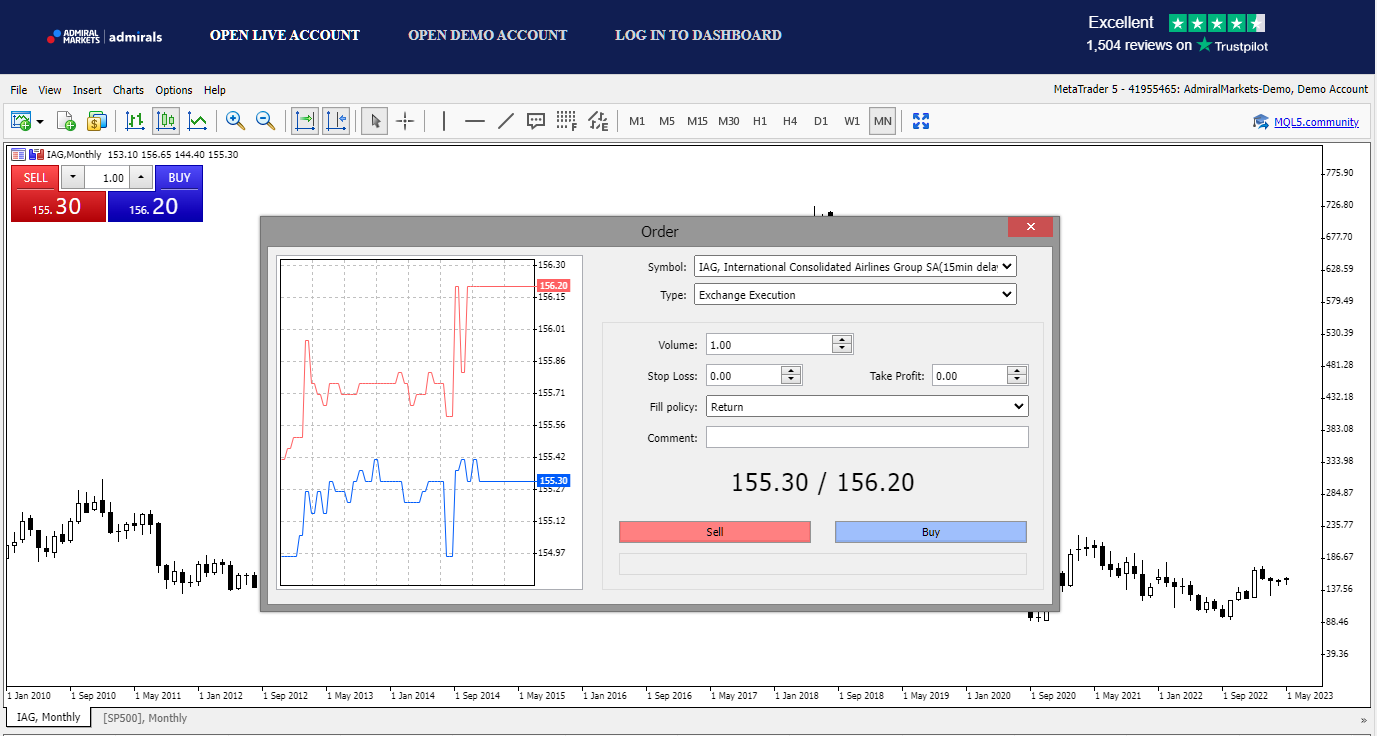Toggle the MN monthly timeframe
The height and width of the screenshot is (736, 1377).
click(882, 121)
